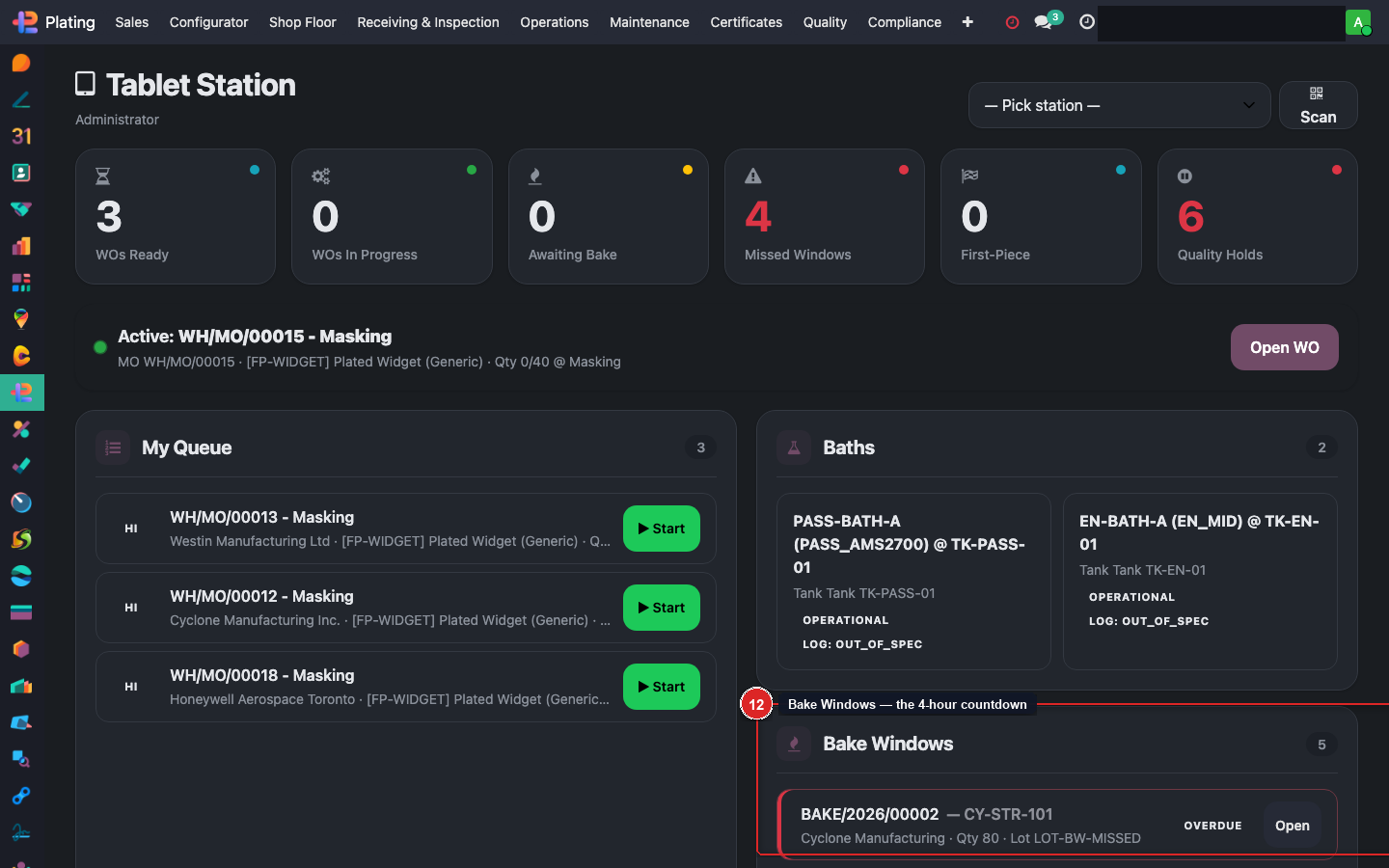Start work order WH/MO/00013 Masking

point(661,529)
